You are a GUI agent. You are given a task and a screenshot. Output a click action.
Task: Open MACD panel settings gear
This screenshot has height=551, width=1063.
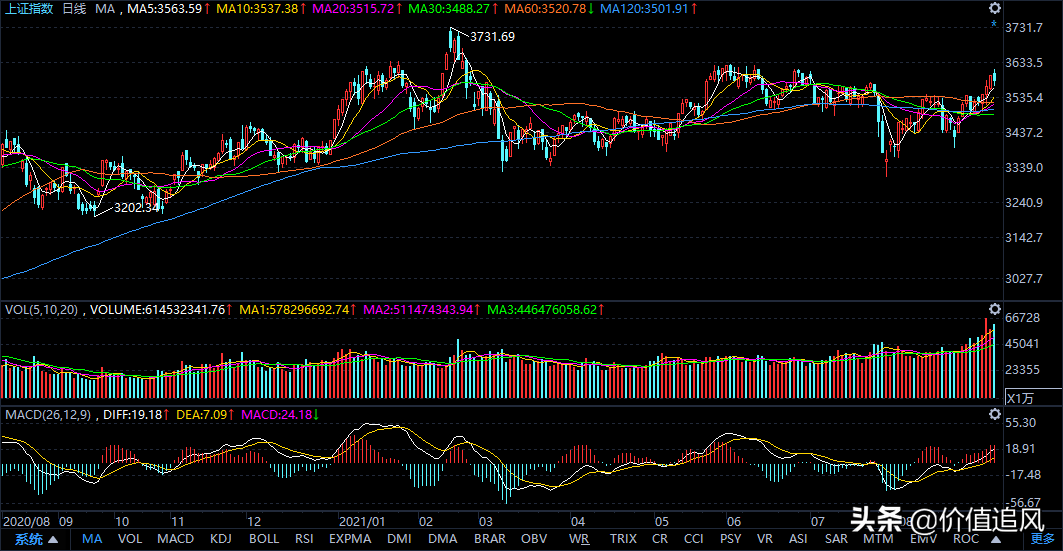coord(994,414)
